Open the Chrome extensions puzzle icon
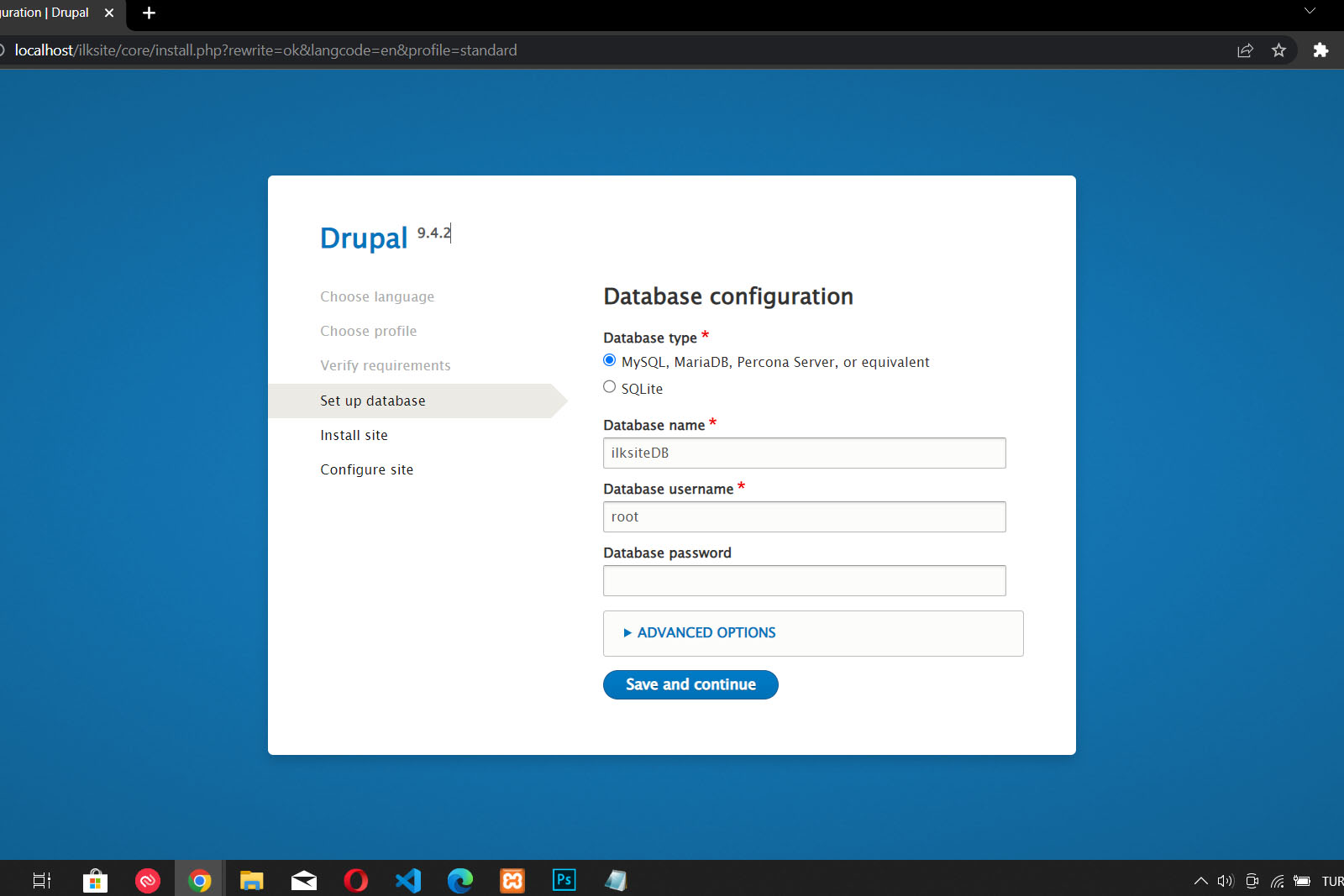Image resolution: width=1344 pixels, height=896 pixels. pyautogui.click(x=1320, y=50)
